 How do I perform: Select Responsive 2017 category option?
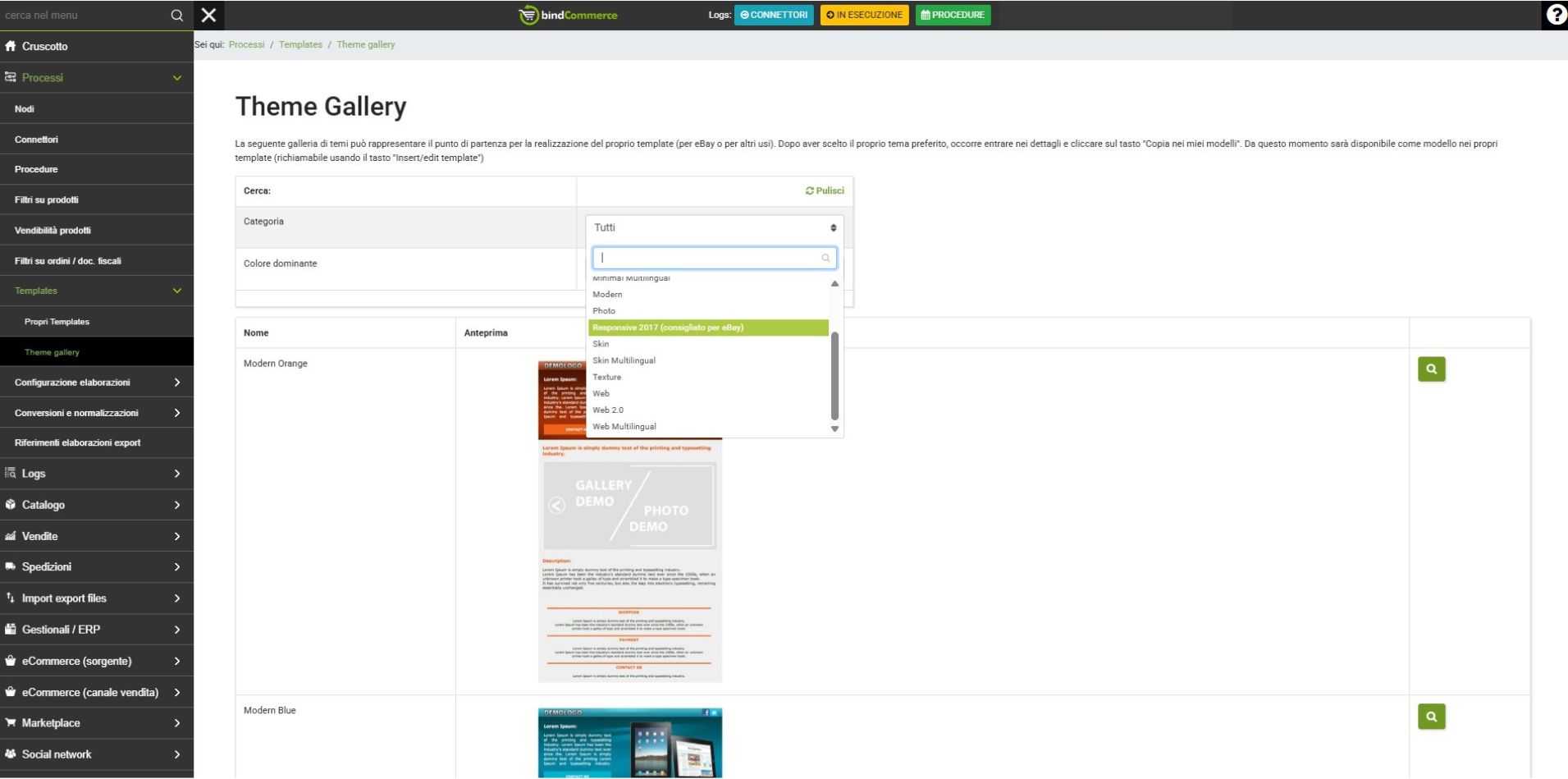(x=708, y=328)
